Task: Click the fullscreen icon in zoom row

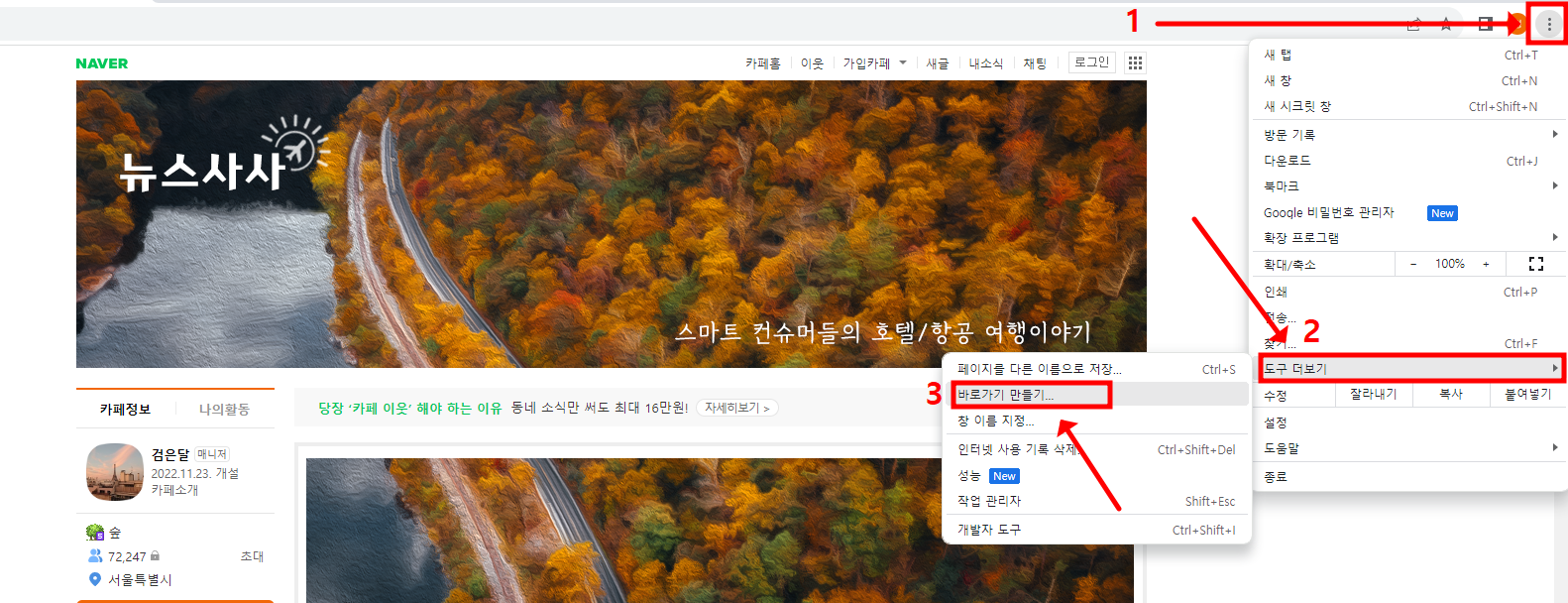Action: point(1536,264)
